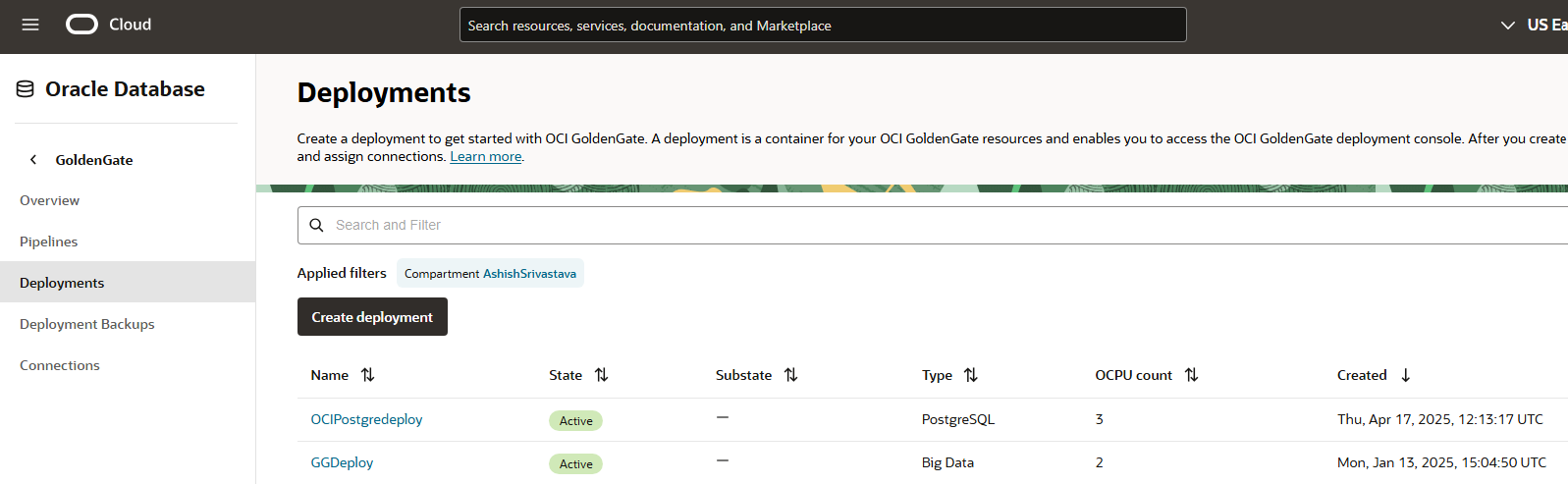Click the Oracle Database icon in sidebar

(x=26, y=89)
